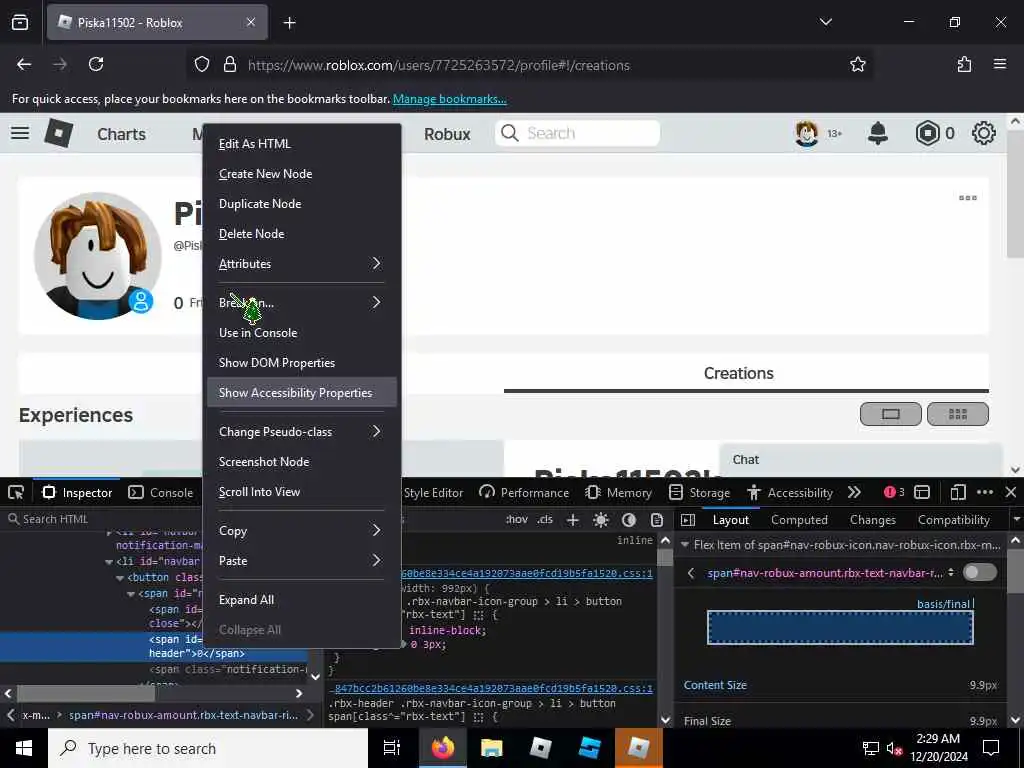Switch experiences to slideshow view button
The width and height of the screenshot is (1024, 768).
tap(891, 414)
